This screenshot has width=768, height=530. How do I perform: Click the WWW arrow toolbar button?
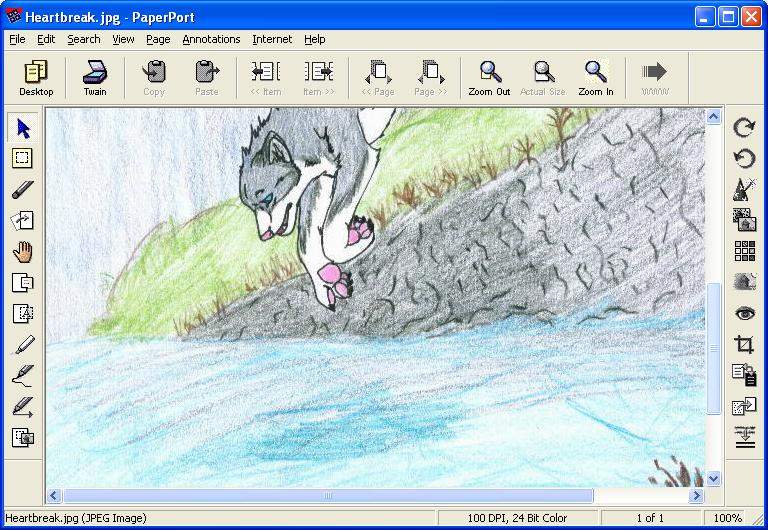point(654,78)
